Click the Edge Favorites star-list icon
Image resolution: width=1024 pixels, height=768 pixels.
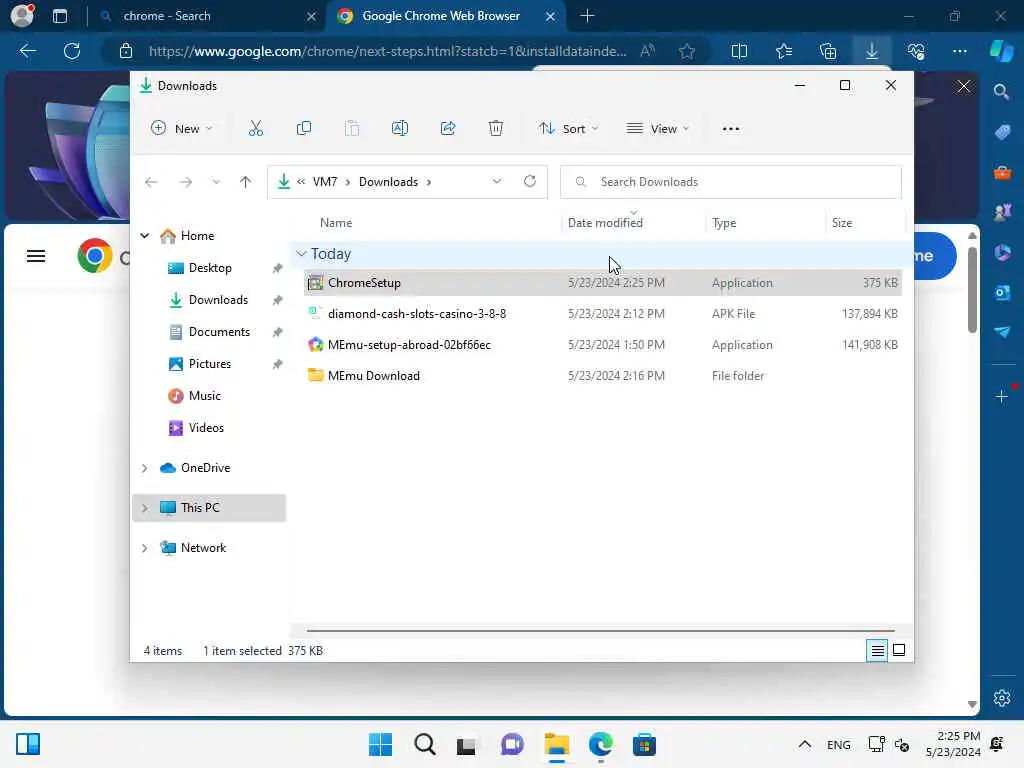(x=784, y=51)
